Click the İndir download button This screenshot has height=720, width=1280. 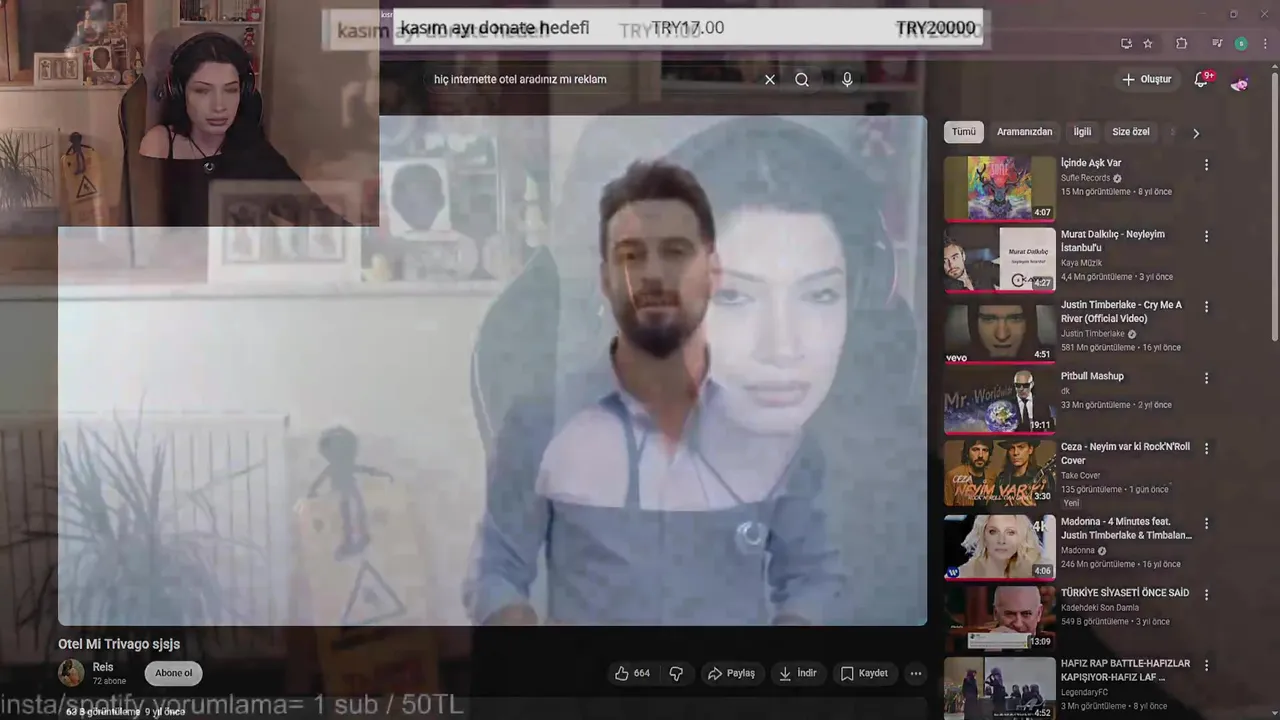[797, 673]
